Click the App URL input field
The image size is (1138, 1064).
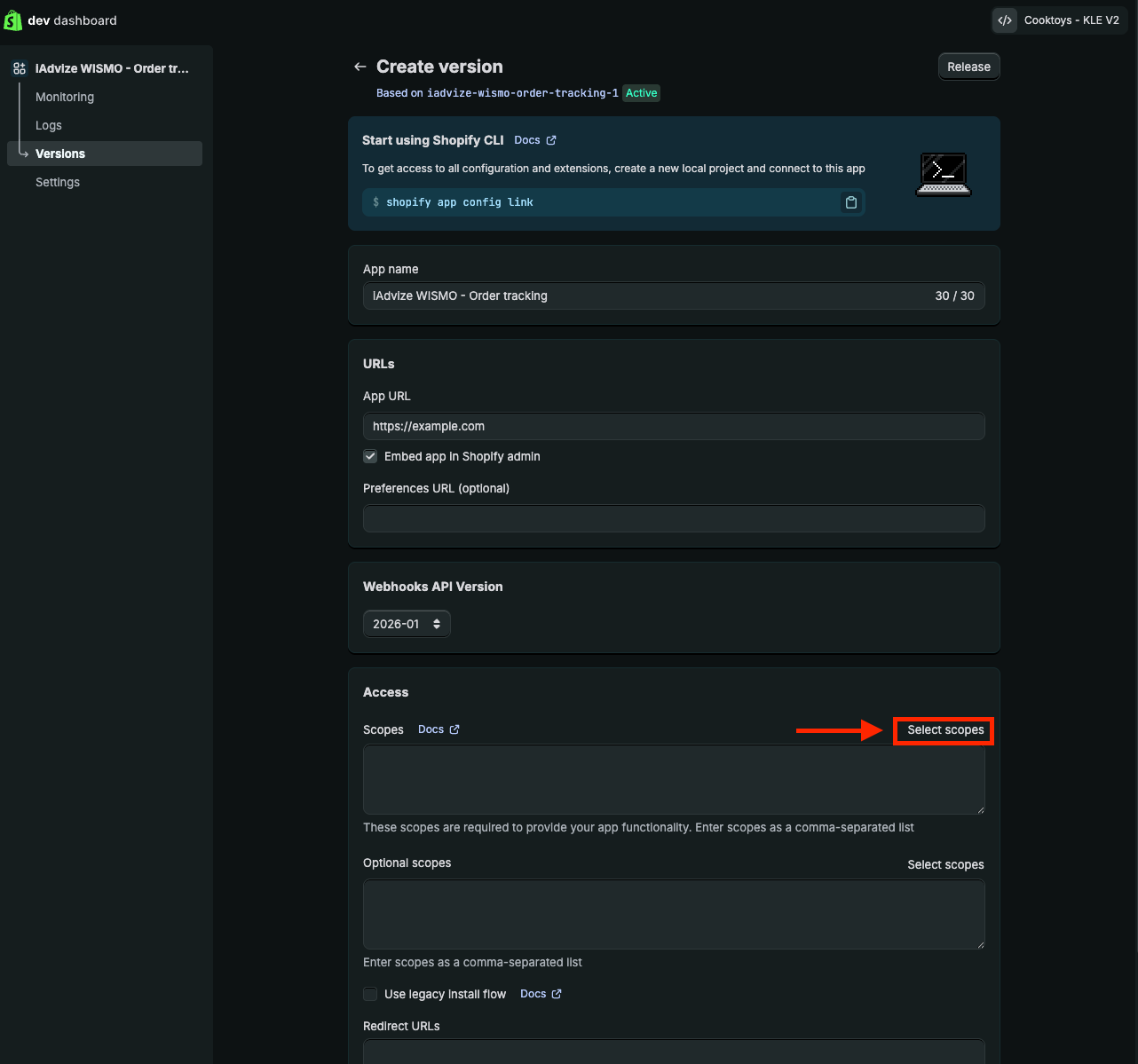coord(674,426)
